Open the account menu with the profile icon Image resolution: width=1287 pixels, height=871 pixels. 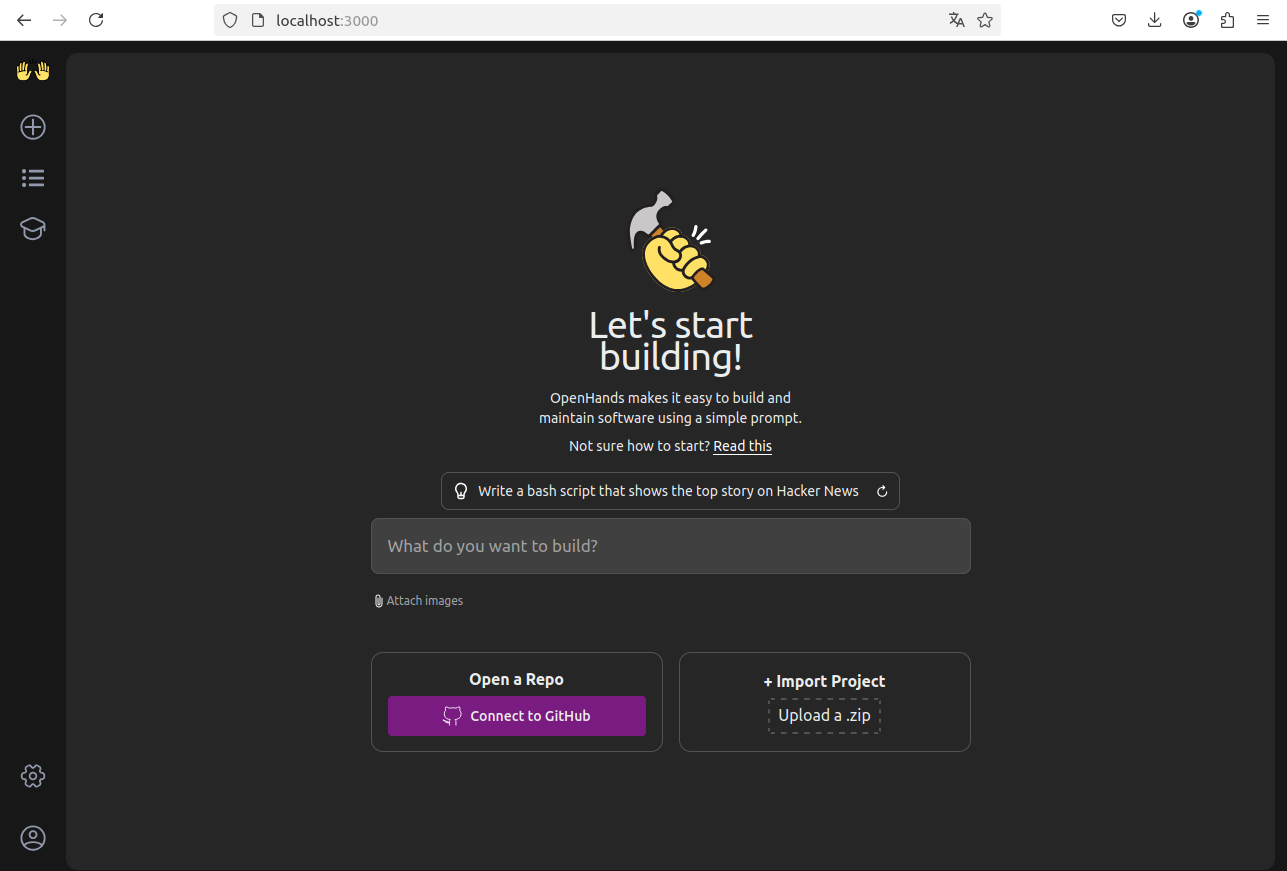[x=32, y=838]
